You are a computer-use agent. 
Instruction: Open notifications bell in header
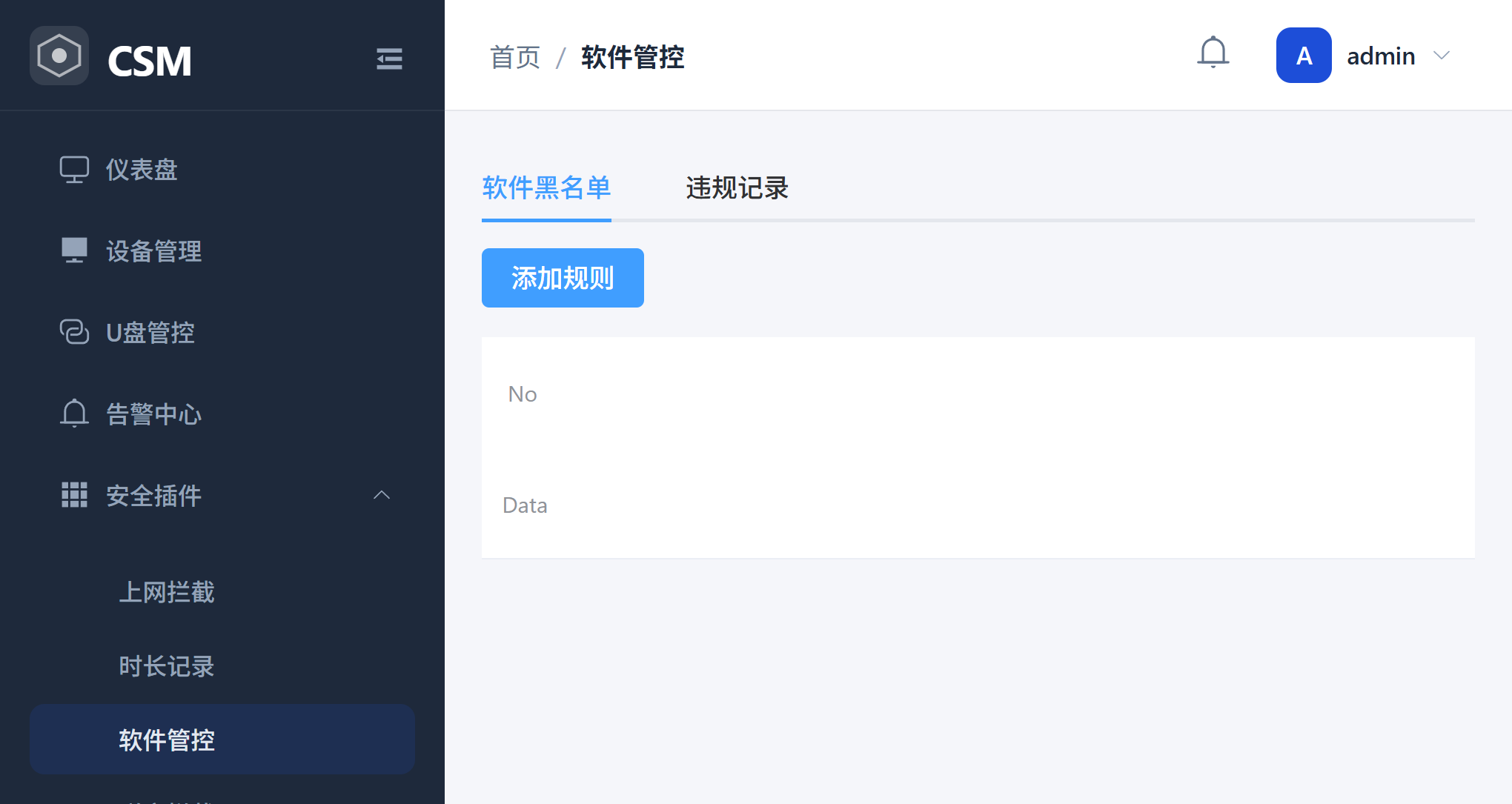pyautogui.click(x=1213, y=53)
